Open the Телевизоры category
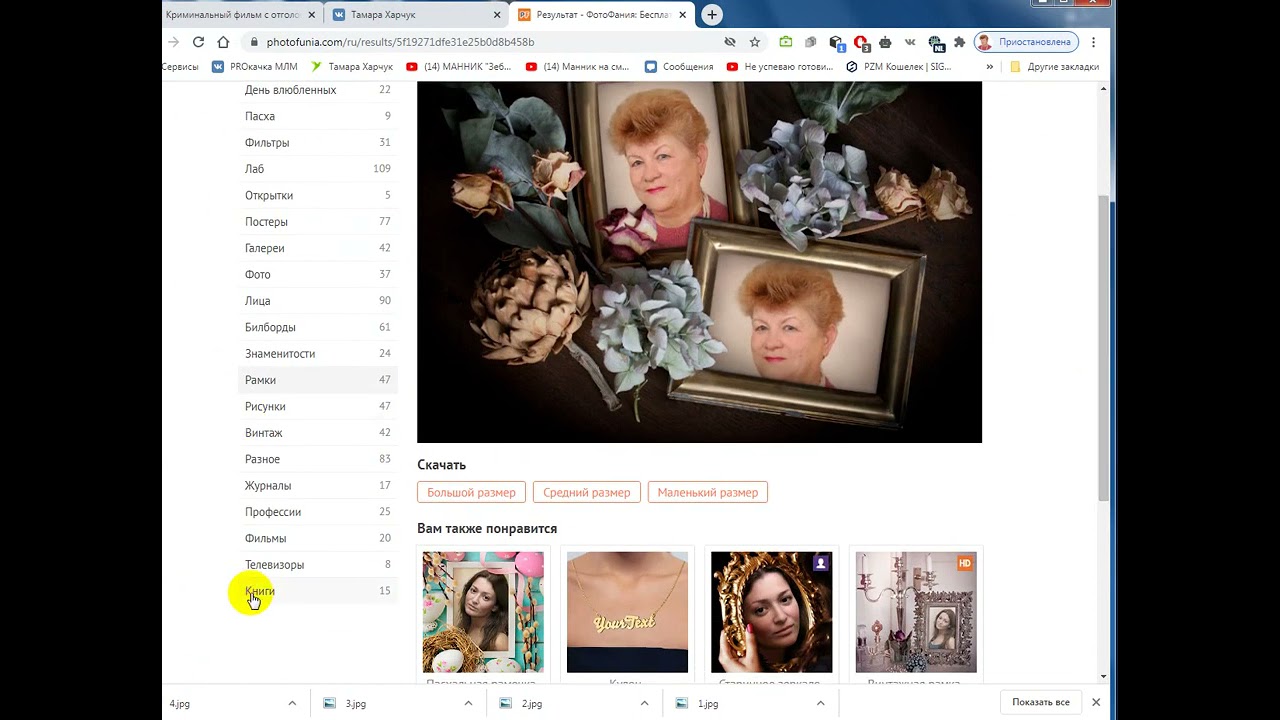This screenshot has height=720, width=1280. point(318,565)
